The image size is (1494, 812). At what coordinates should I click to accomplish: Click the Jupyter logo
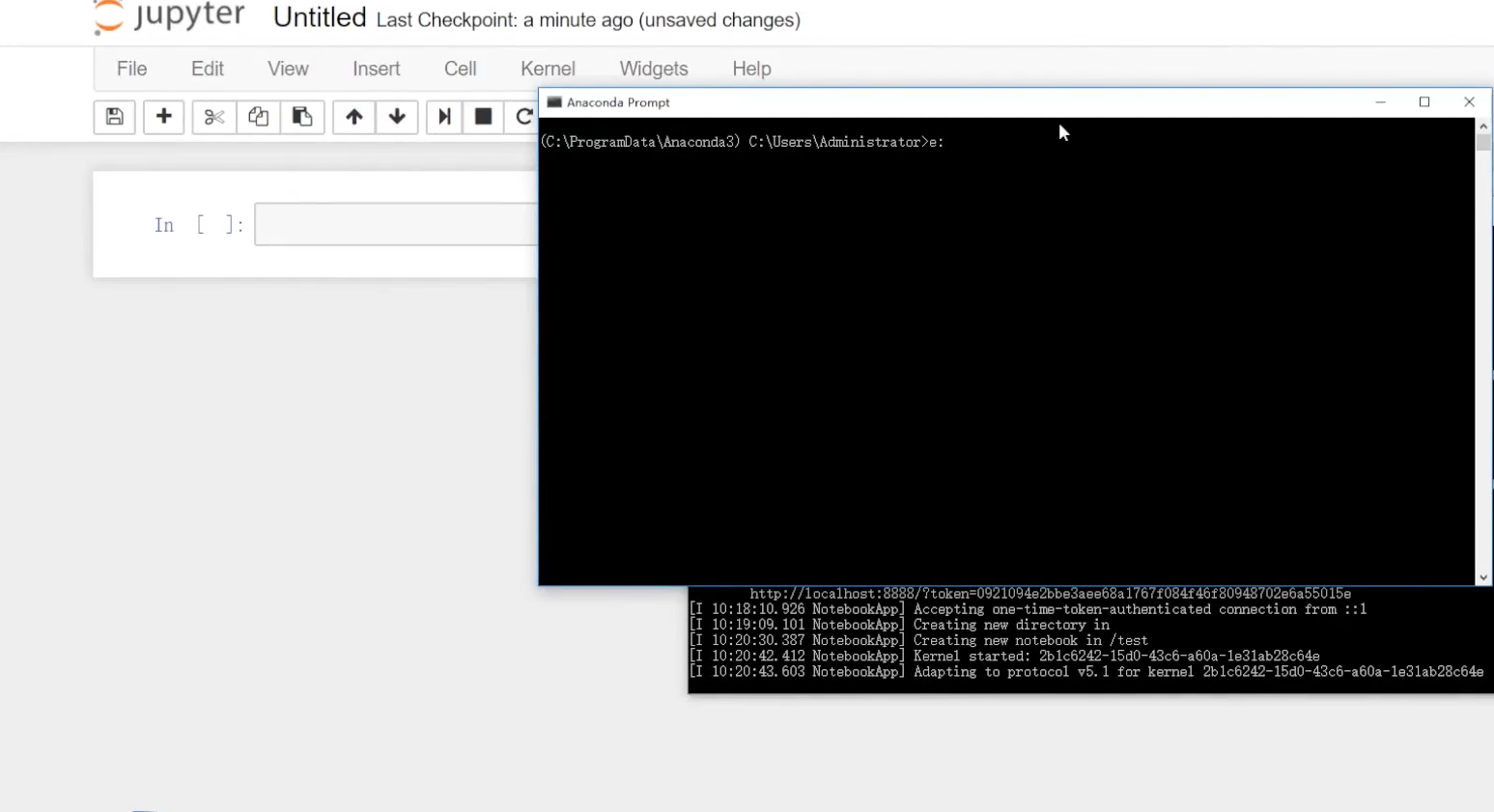pyautogui.click(x=169, y=16)
